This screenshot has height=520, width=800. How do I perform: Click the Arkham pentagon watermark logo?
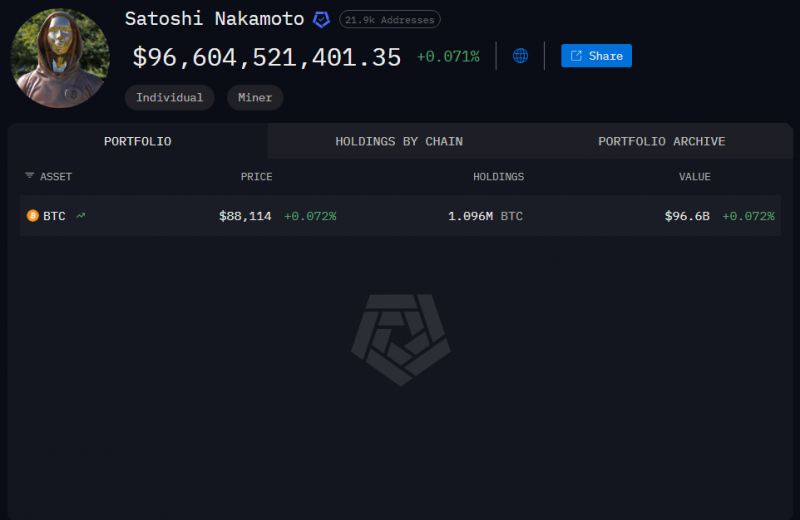(401, 340)
